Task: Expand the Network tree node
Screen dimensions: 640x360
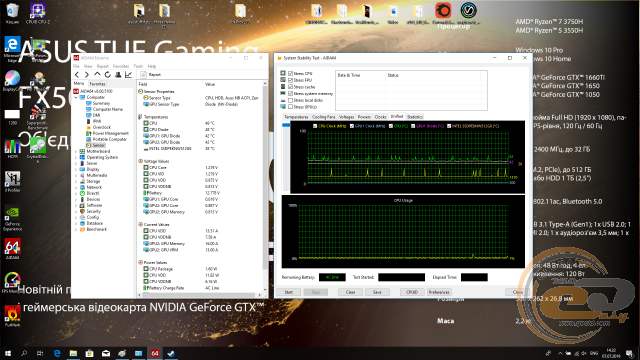Action: 76,187
